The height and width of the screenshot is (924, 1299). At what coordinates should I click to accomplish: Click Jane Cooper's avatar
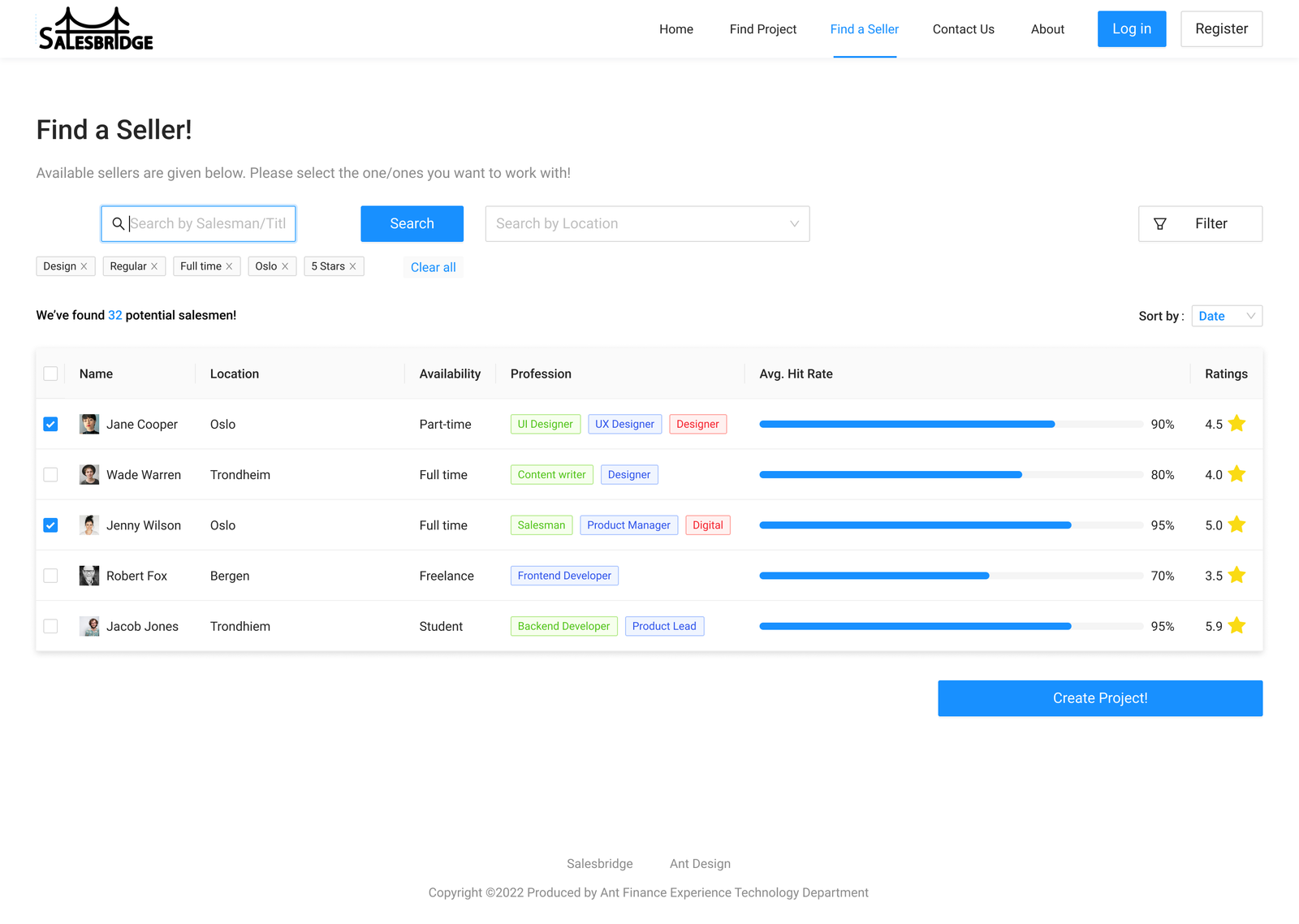click(89, 424)
